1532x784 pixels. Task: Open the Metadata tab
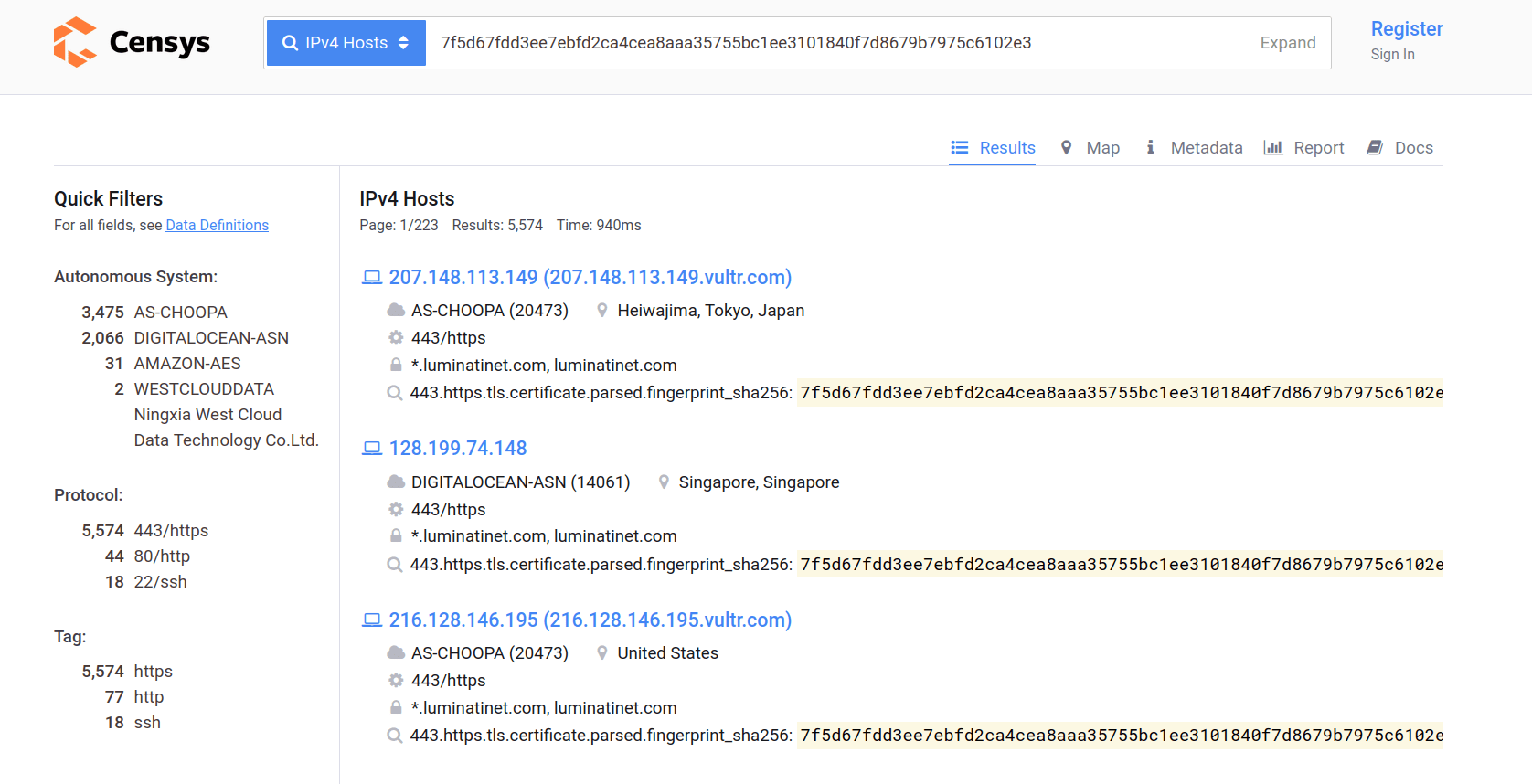[x=1194, y=148]
